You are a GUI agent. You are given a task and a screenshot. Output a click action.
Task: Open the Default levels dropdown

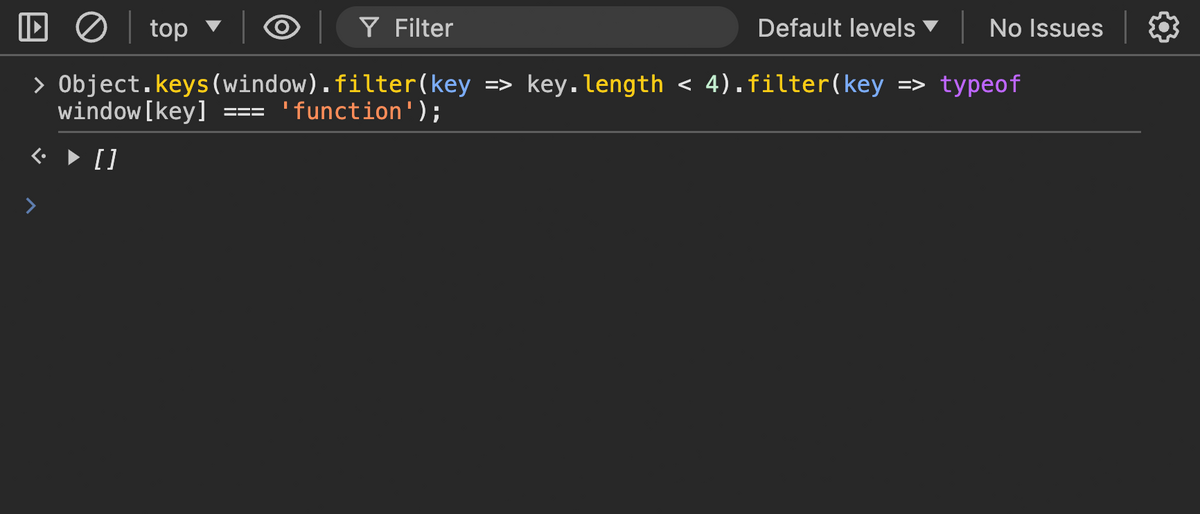pos(848,28)
